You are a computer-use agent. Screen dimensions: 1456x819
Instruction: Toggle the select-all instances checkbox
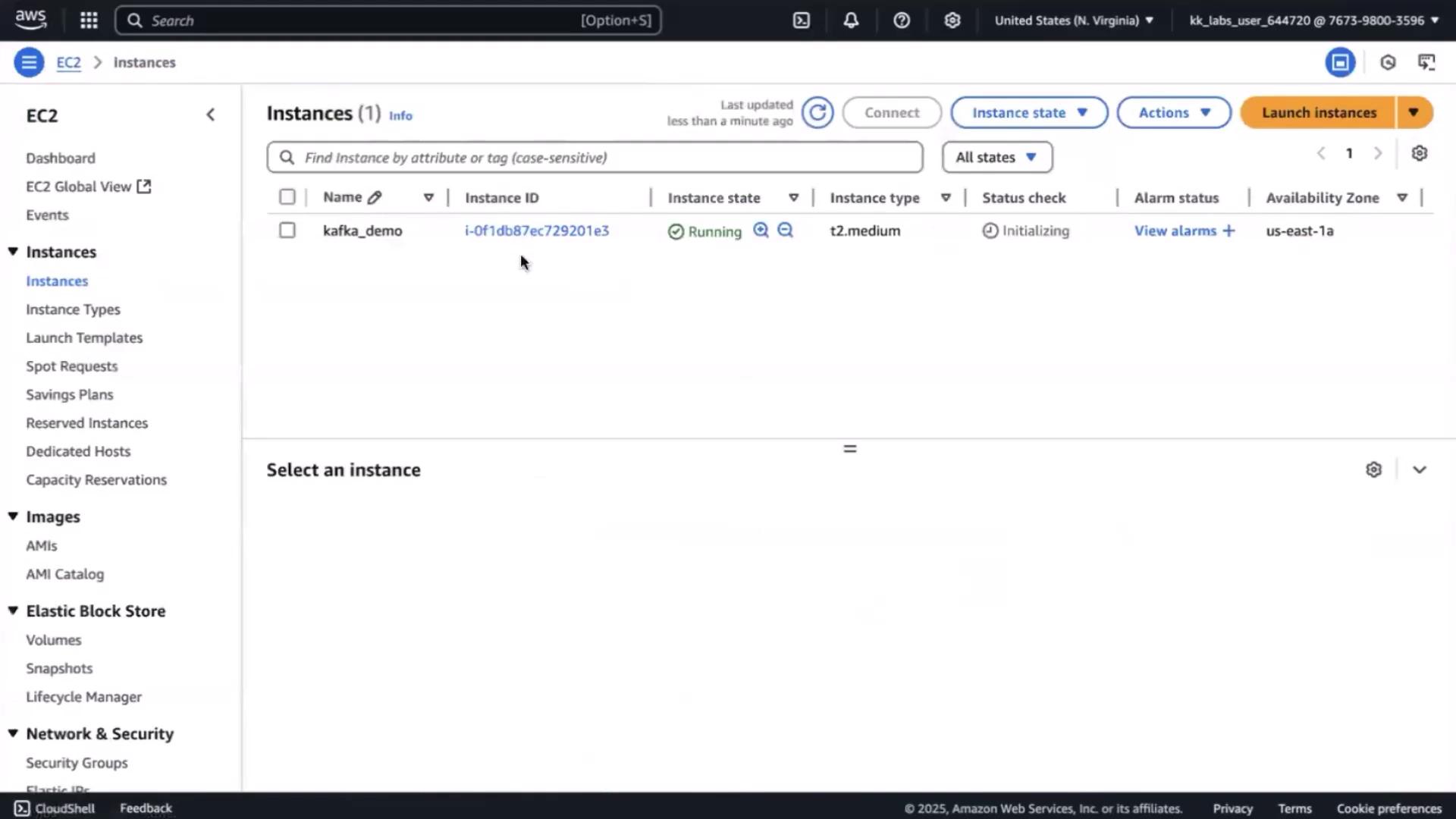(x=287, y=197)
